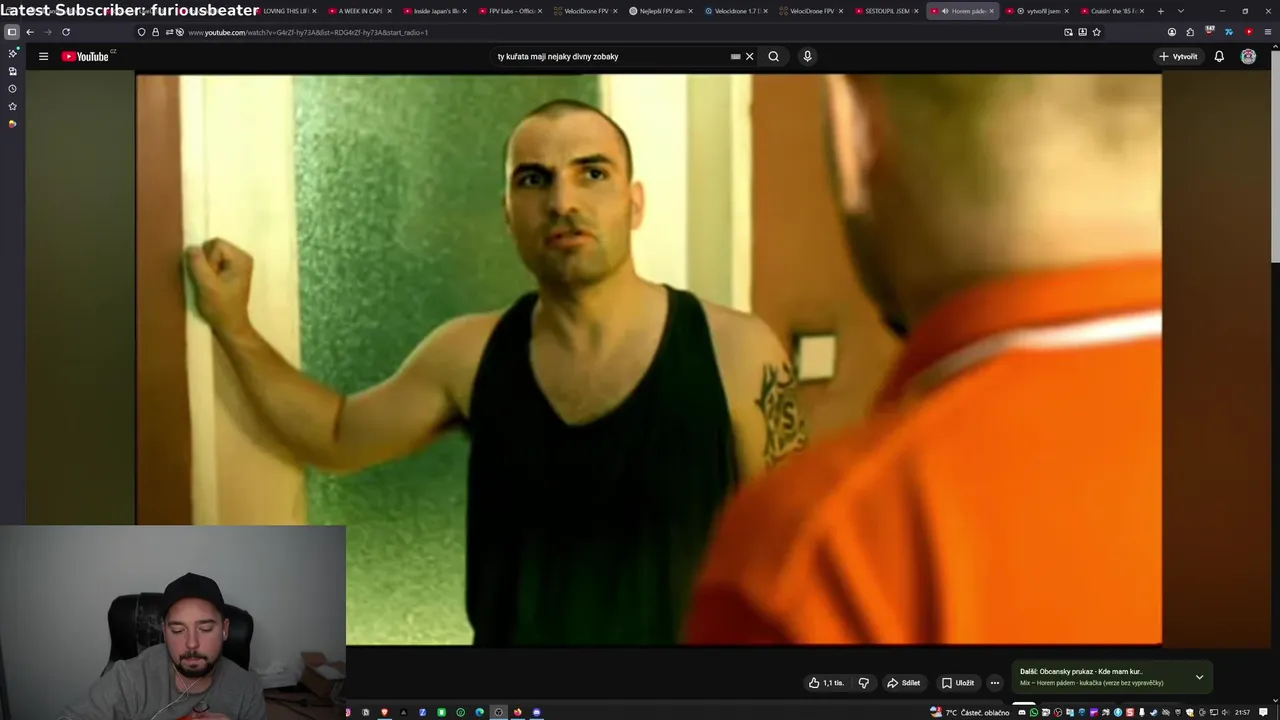Open the sidebar bookmarks star icon
Screen dimensions: 1280x720
tap(12, 106)
